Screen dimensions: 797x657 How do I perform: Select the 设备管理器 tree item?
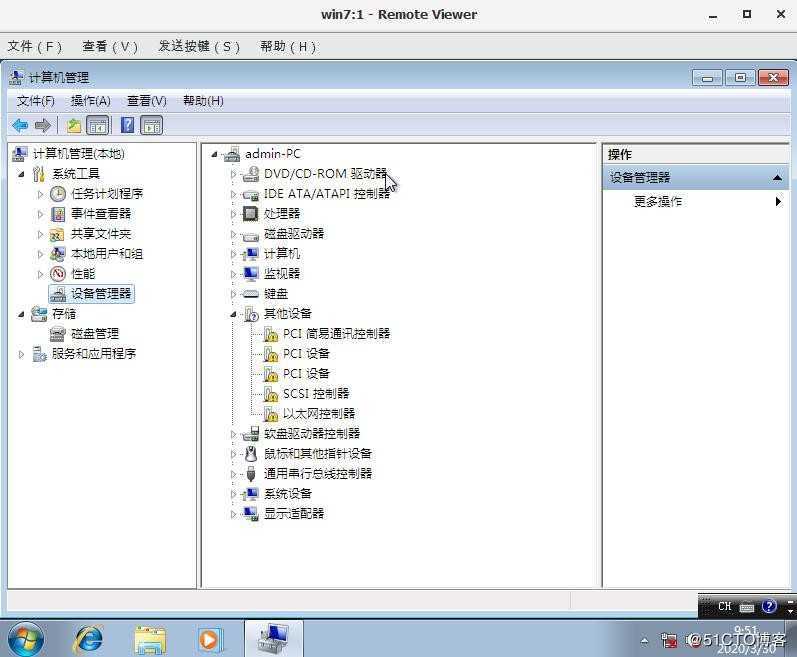click(x=91, y=294)
